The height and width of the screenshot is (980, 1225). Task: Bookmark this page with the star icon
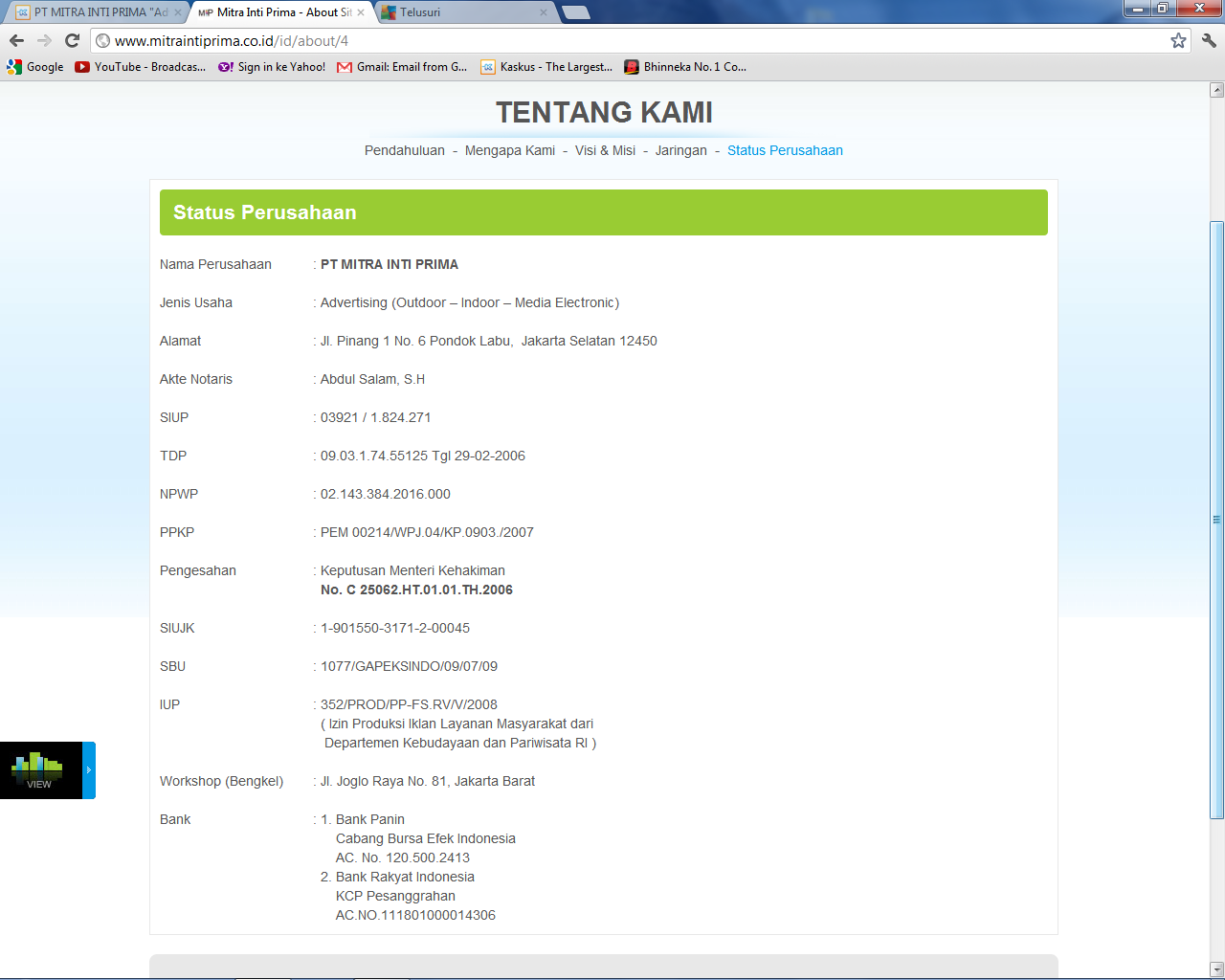coord(1178,40)
